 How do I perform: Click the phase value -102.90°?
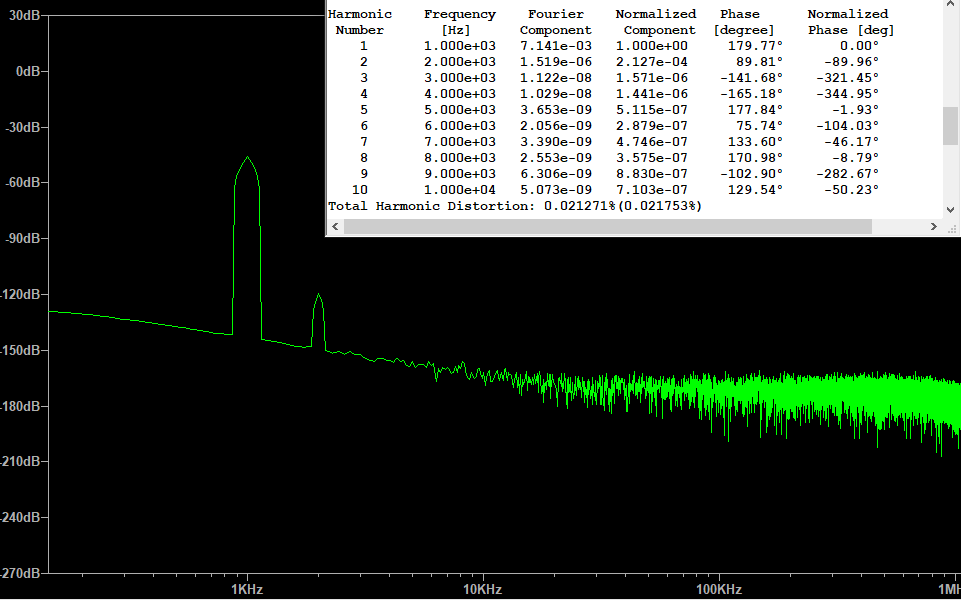(x=751, y=173)
